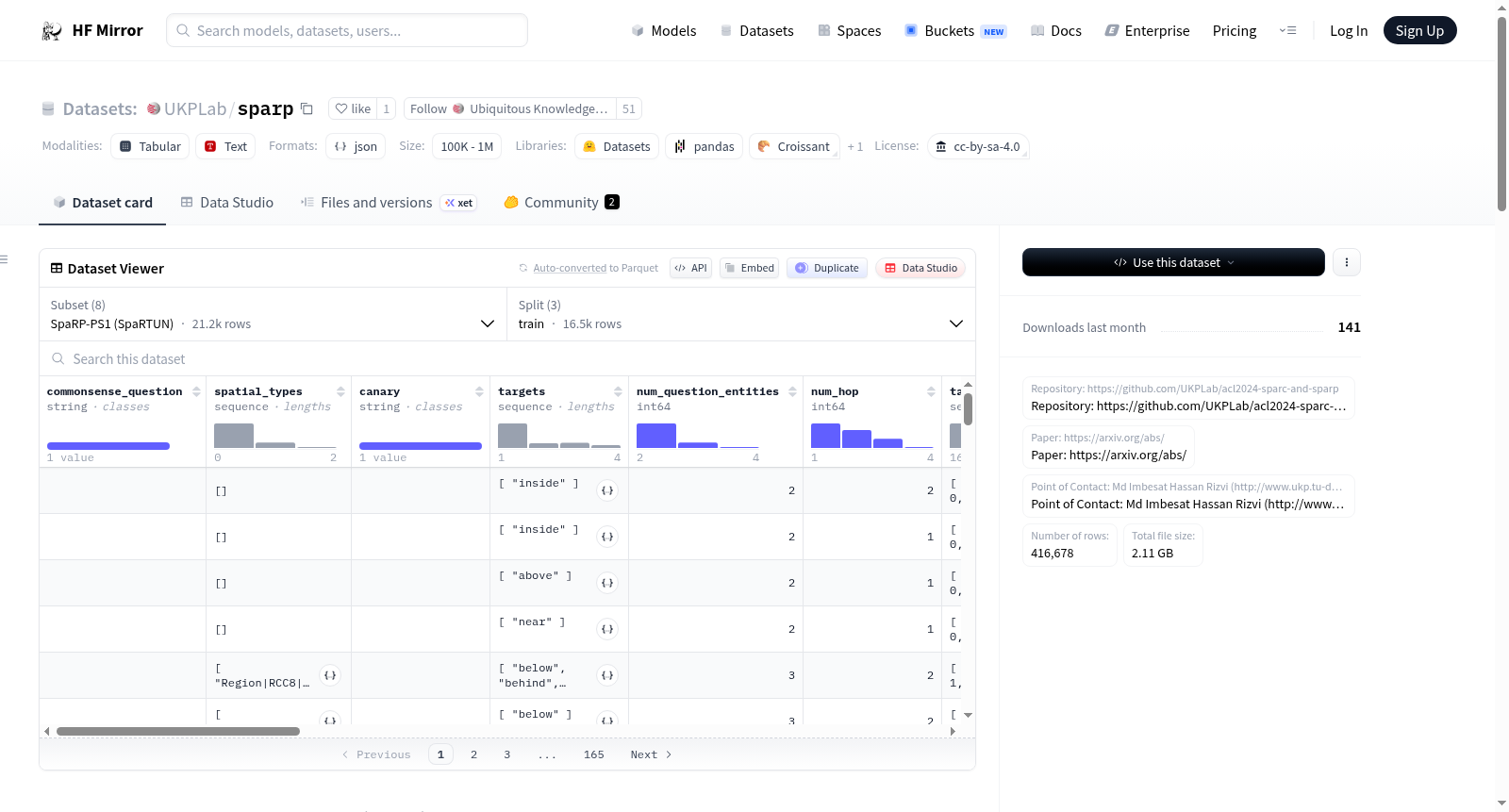Screen dimensions: 1509x812
Task: Open the Split train dropdown
Action: click(741, 314)
